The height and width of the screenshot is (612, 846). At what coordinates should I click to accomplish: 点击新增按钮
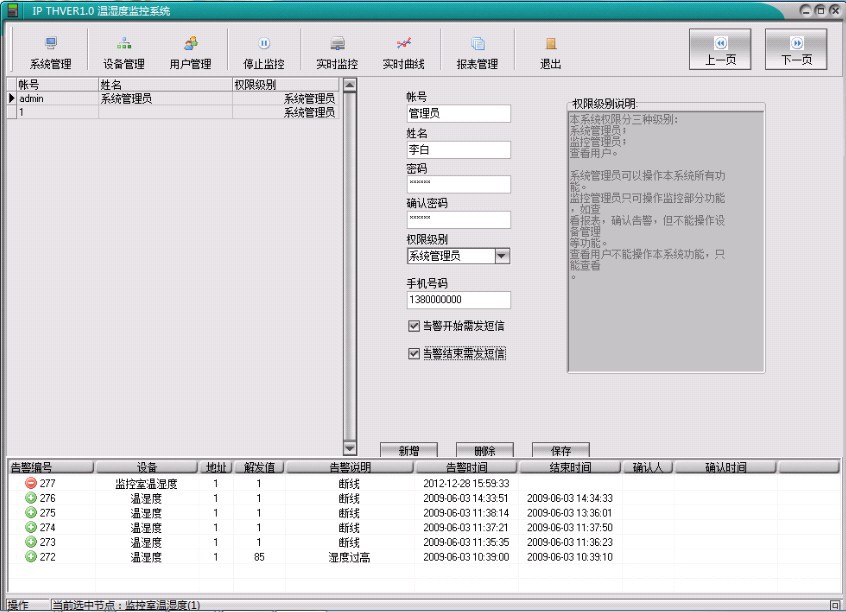(x=411, y=448)
